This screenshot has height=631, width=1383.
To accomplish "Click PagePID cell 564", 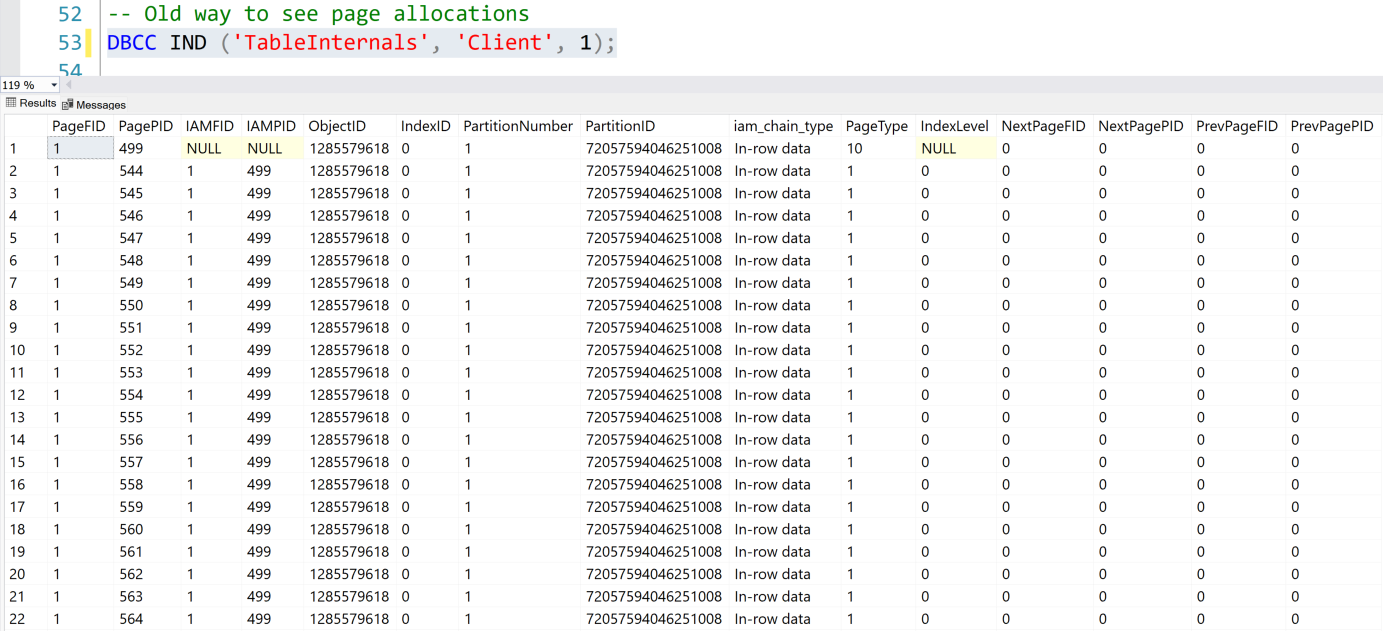I will tap(146, 619).
